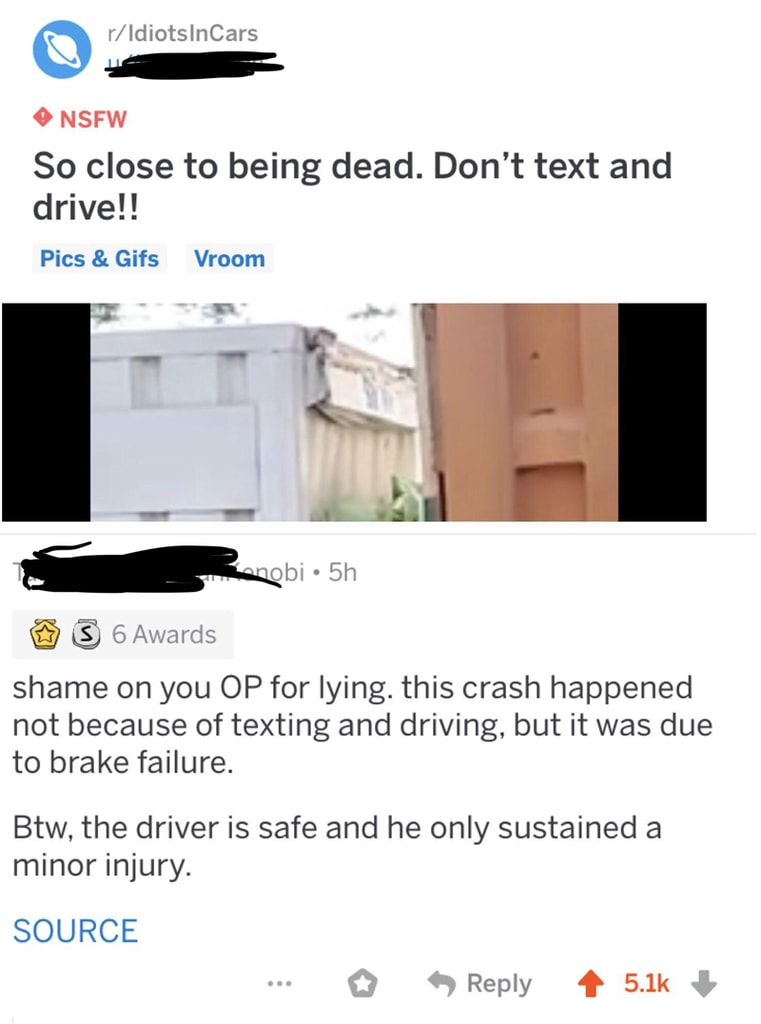Open the SOURCE link in the comment
The width and height of the screenshot is (761, 1024).
pyautogui.click(x=75, y=931)
